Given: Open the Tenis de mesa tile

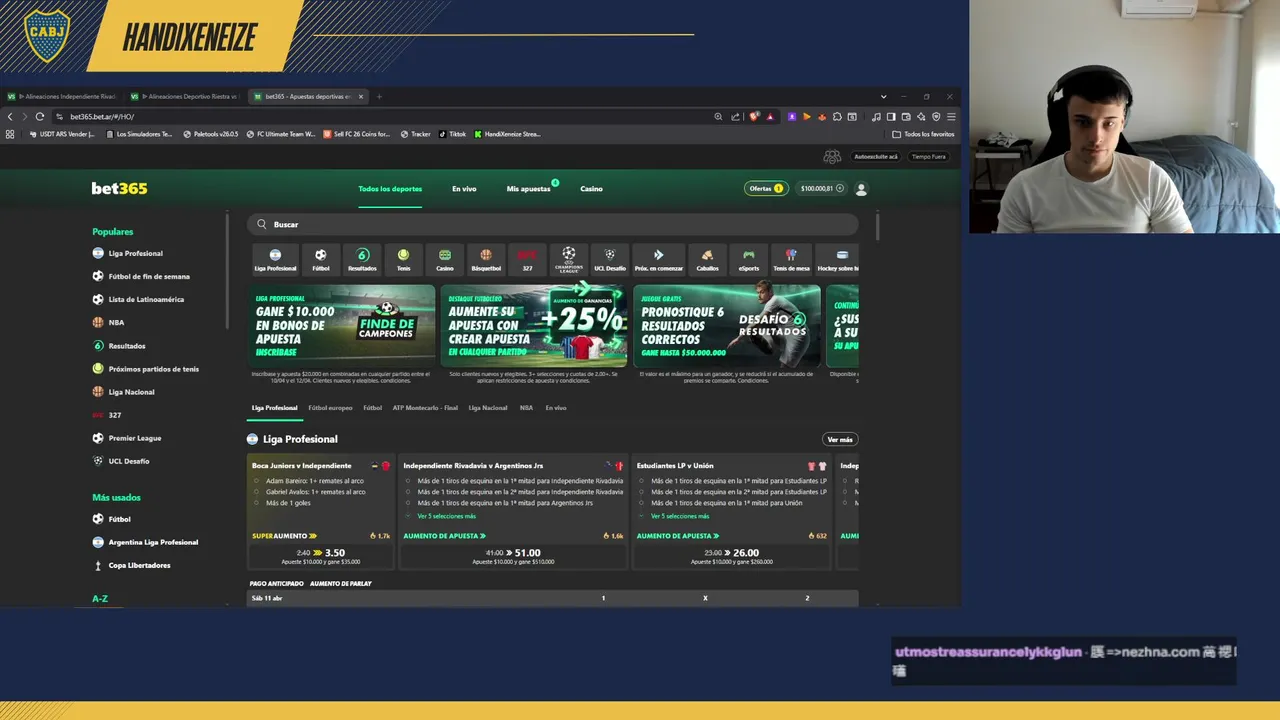Looking at the screenshot, I should click(x=791, y=259).
